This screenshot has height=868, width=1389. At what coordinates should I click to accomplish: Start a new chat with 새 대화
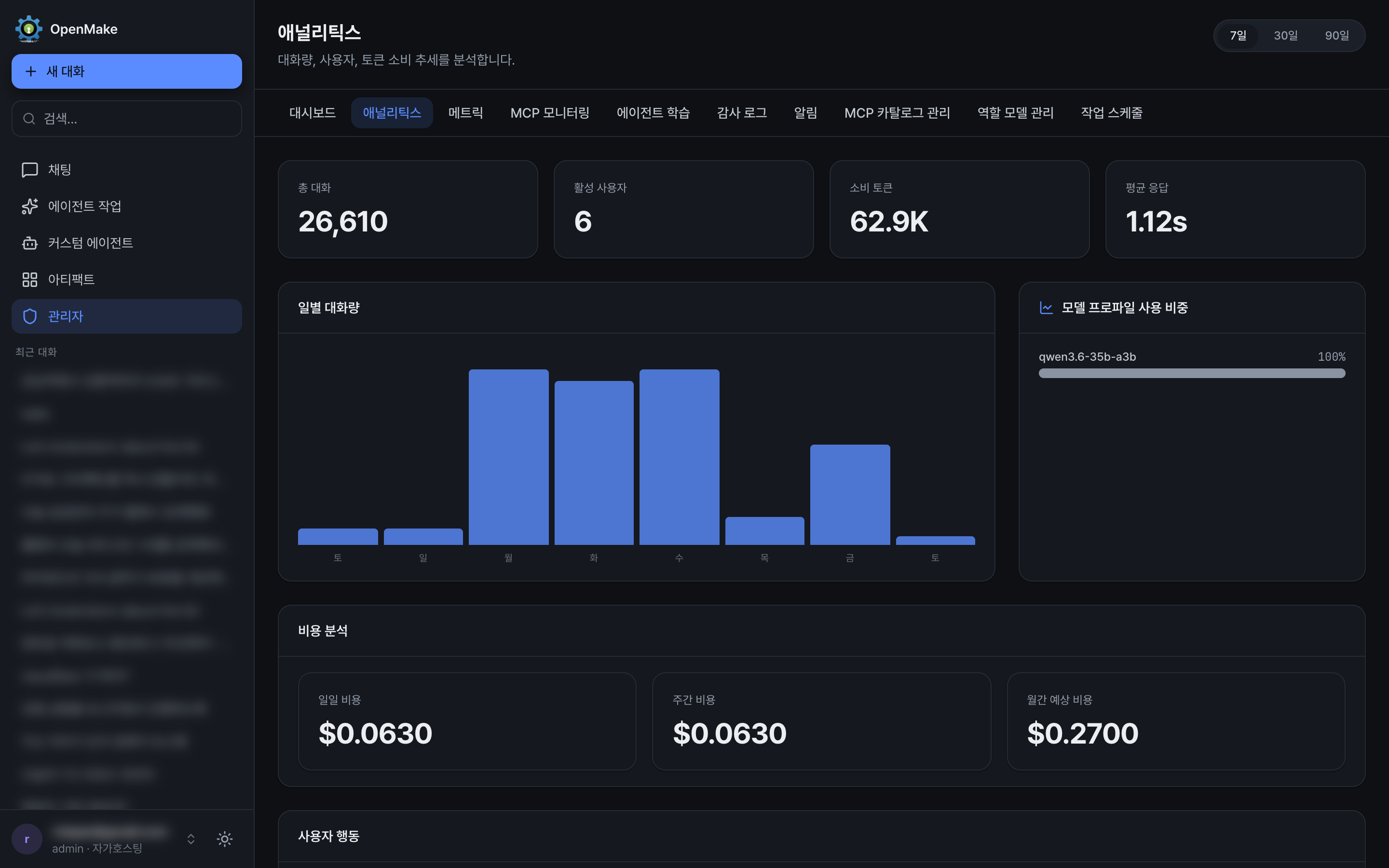pos(127,71)
